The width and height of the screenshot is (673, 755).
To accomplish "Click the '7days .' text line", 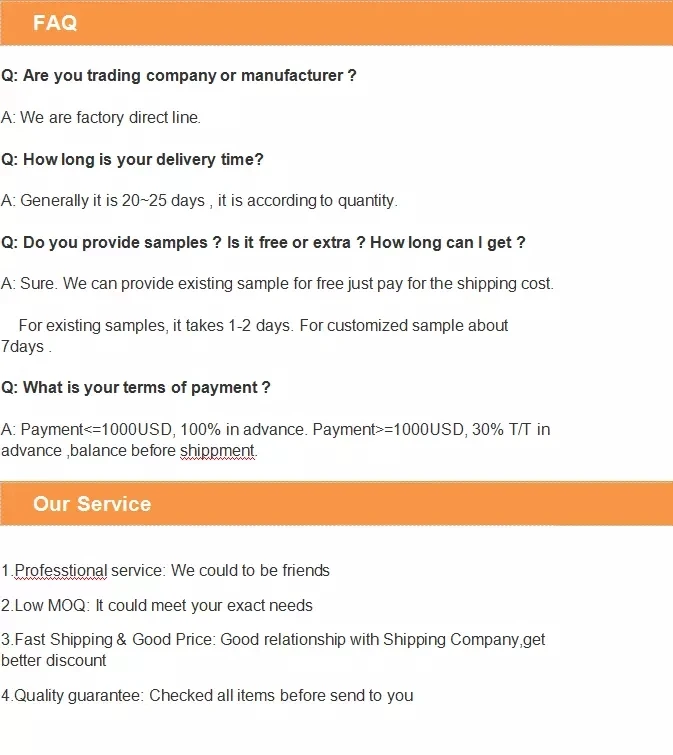I will [x=26, y=347].
